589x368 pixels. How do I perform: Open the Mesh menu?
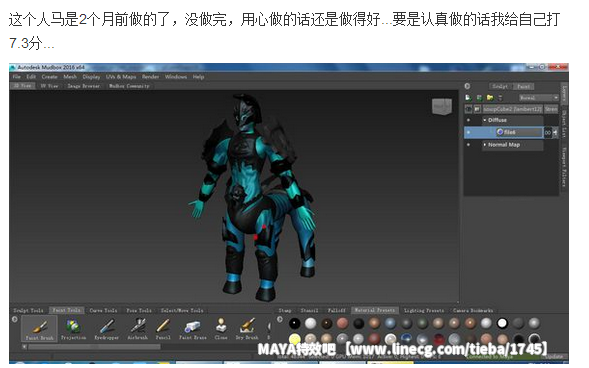pyautogui.click(x=70, y=77)
